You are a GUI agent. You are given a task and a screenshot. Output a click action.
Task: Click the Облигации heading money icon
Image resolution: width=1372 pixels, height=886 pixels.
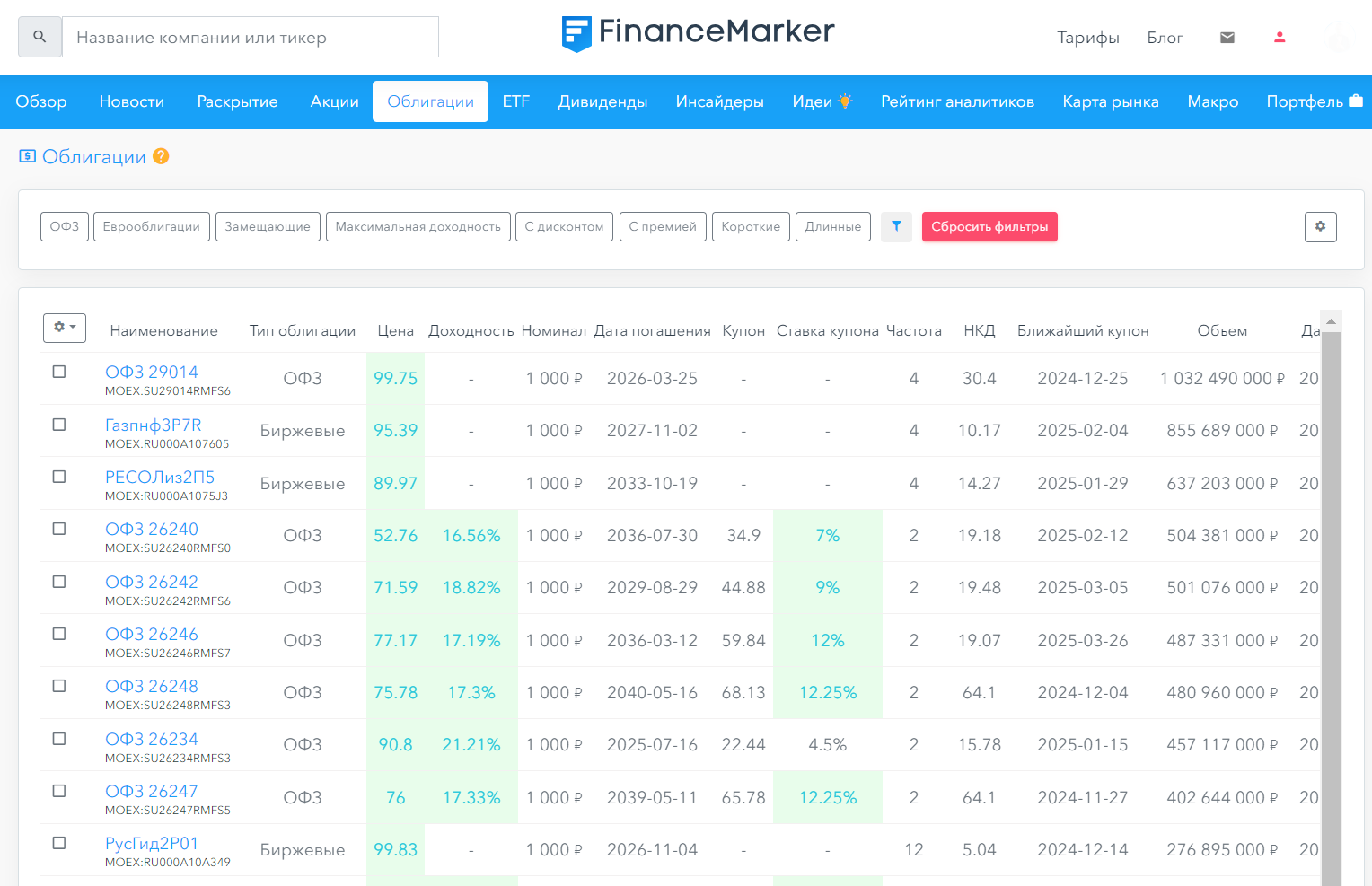pos(28,156)
